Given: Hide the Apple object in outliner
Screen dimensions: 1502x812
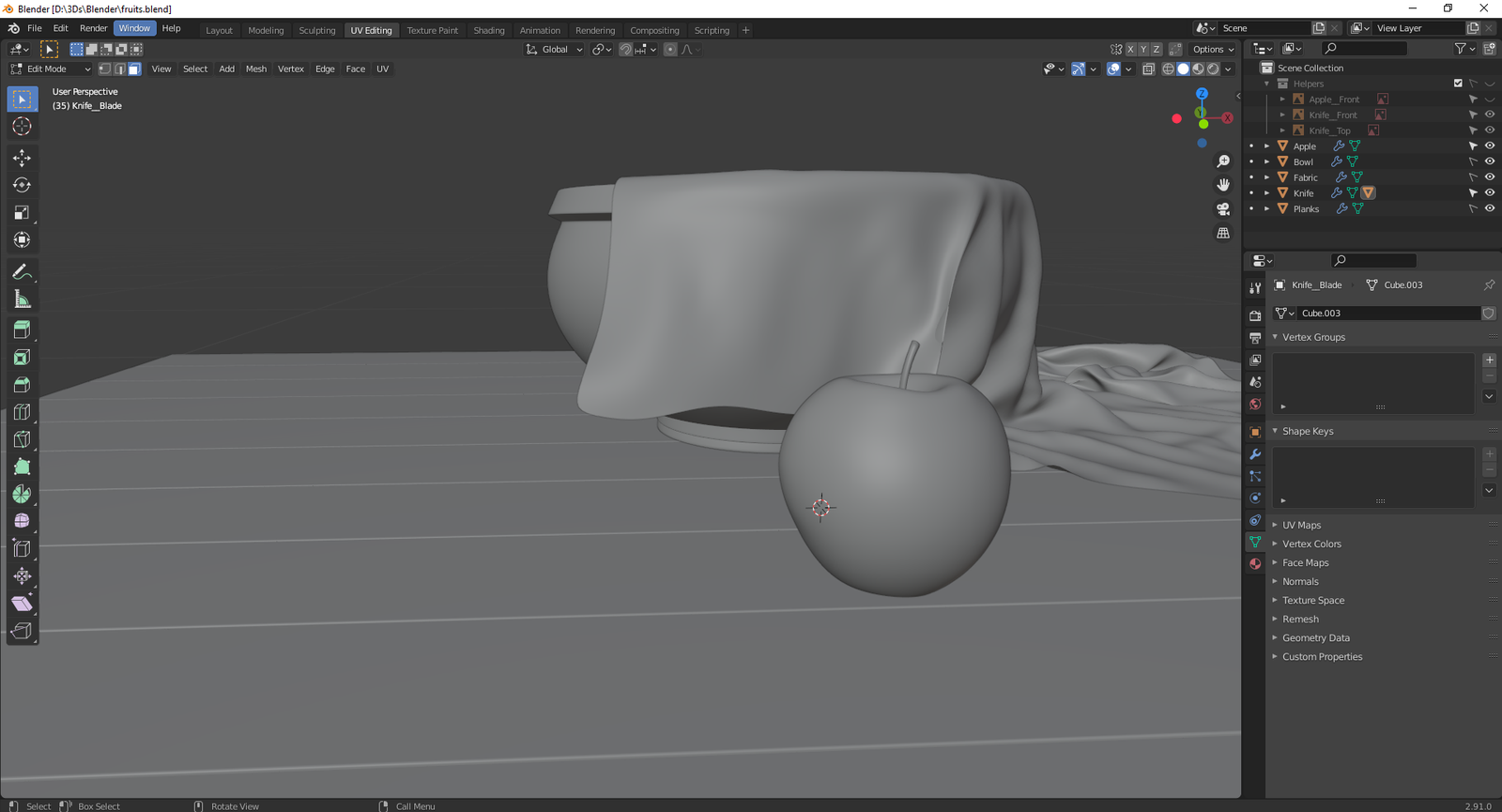Looking at the screenshot, I should click(x=1489, y=146).
